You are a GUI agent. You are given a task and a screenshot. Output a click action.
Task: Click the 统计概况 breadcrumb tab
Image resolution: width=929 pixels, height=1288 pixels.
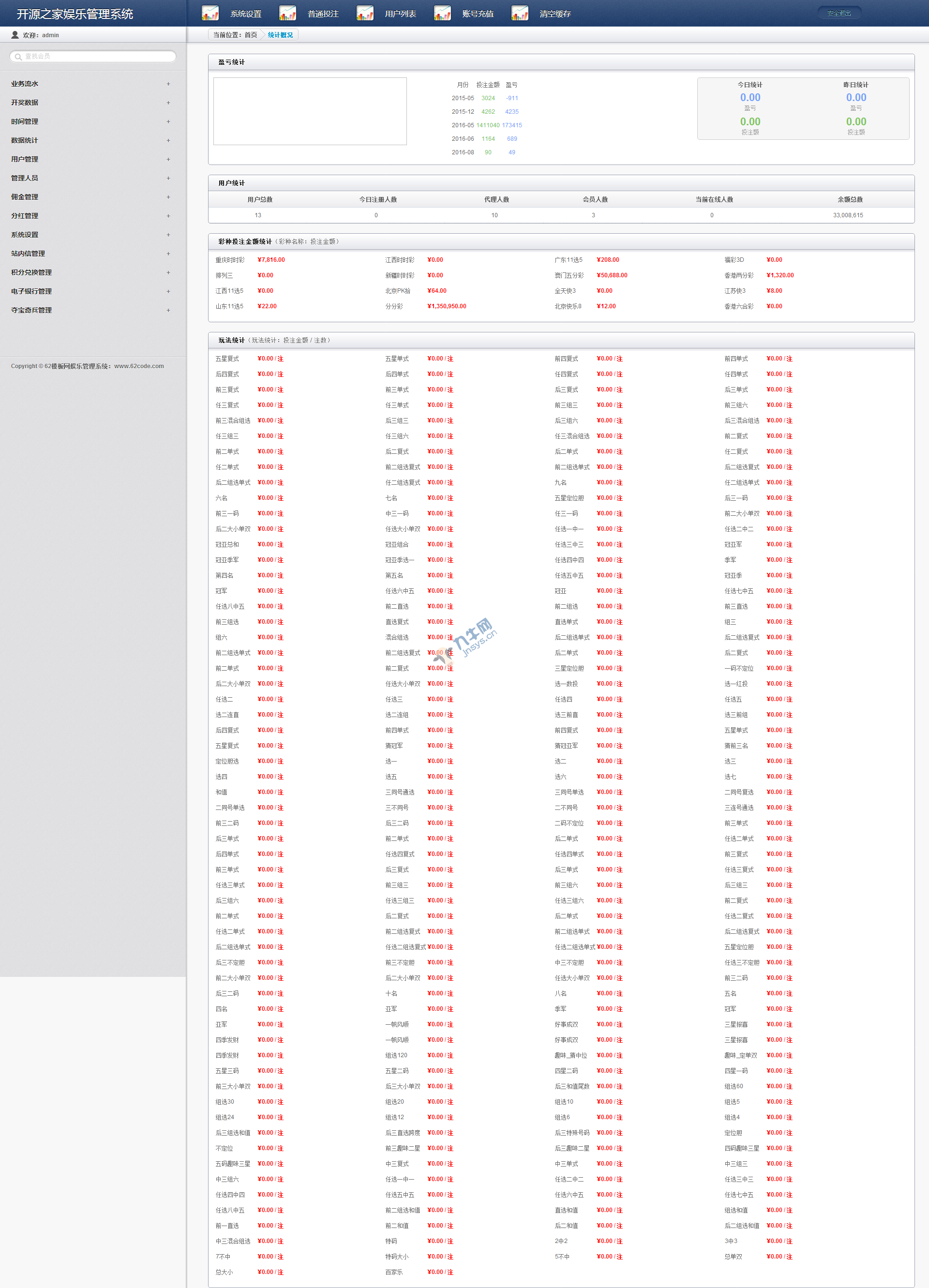click(x=281, y=35)
